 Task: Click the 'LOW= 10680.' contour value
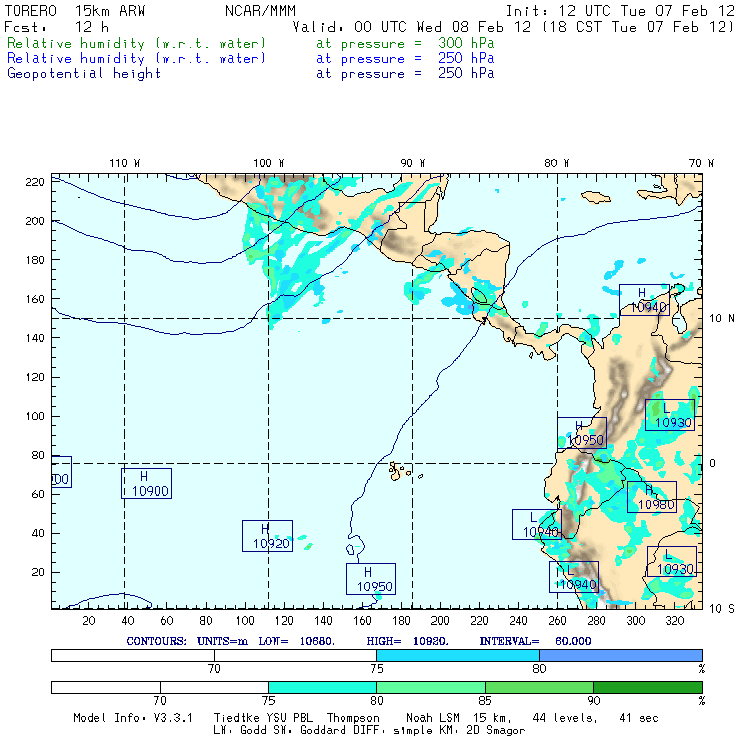click(x=297, y=641)
